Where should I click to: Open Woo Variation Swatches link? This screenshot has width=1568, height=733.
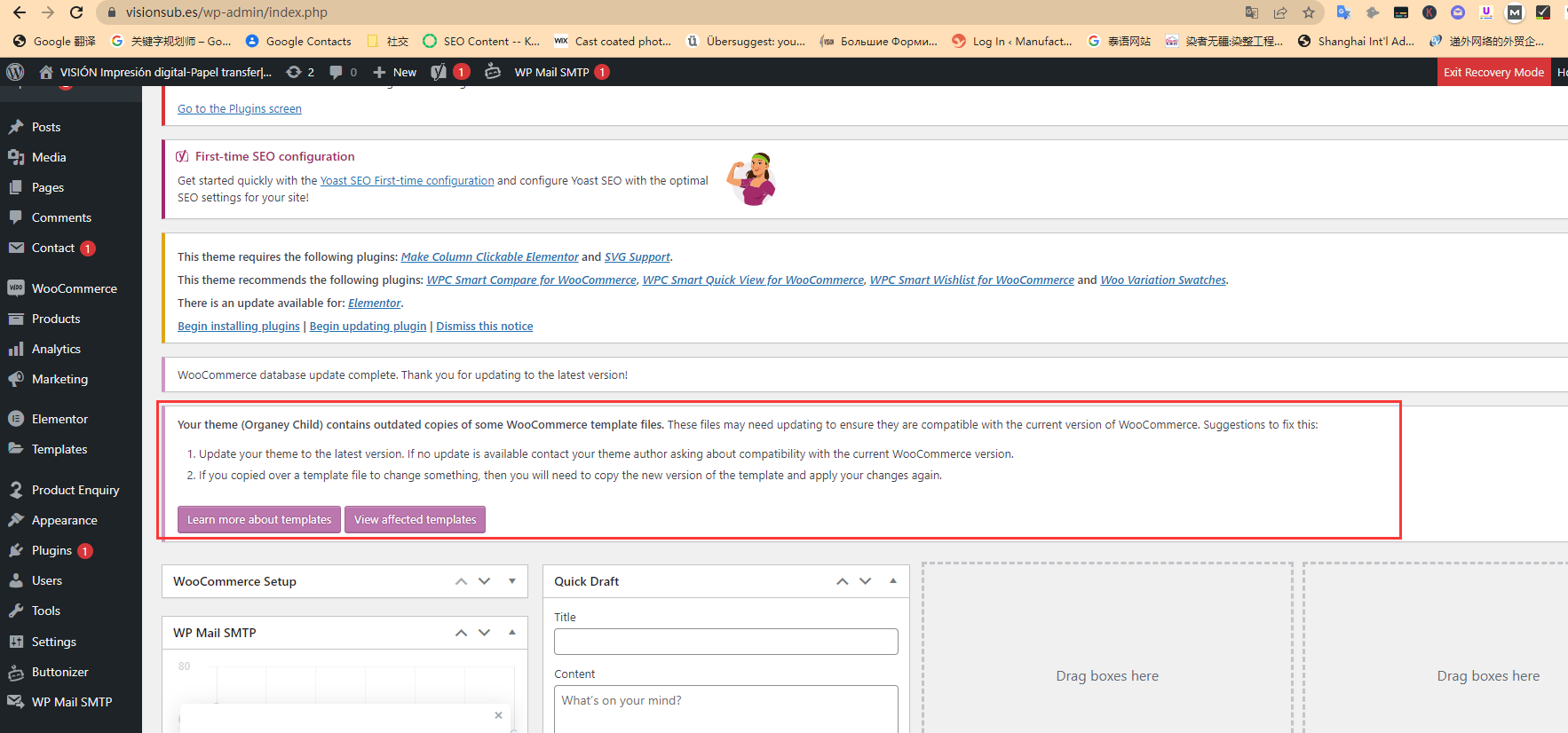[x=1163, y=280]
